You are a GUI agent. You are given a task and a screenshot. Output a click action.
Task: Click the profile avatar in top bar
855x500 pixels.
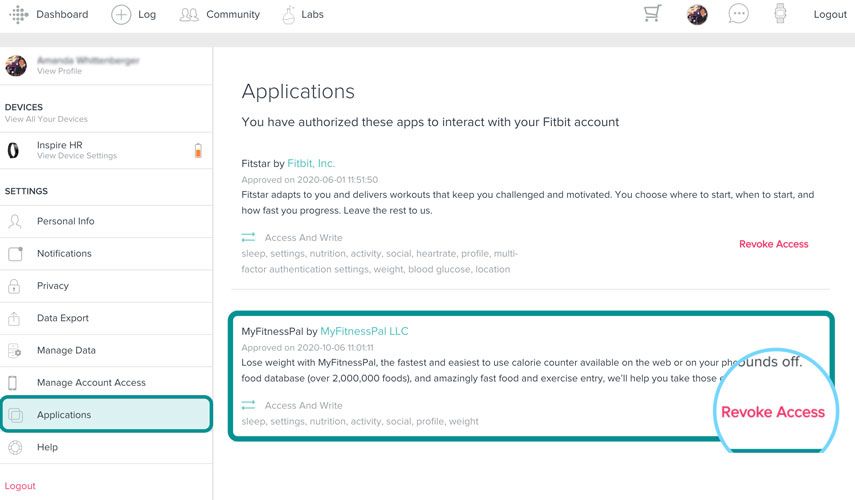(x=697, y=14)
